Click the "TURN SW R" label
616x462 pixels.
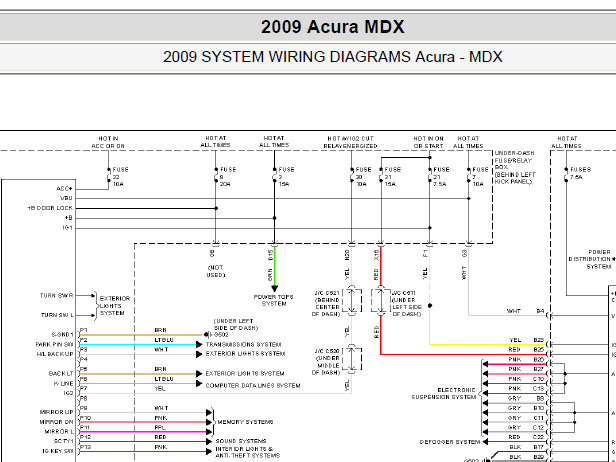57,295
